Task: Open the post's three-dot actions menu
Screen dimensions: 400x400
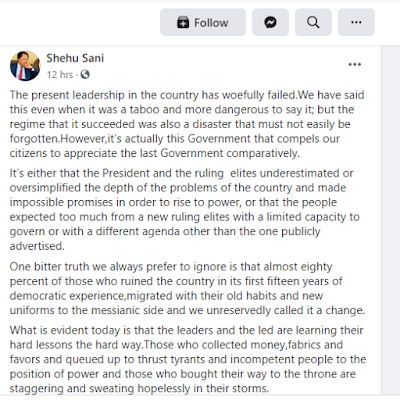Action: 355,64
